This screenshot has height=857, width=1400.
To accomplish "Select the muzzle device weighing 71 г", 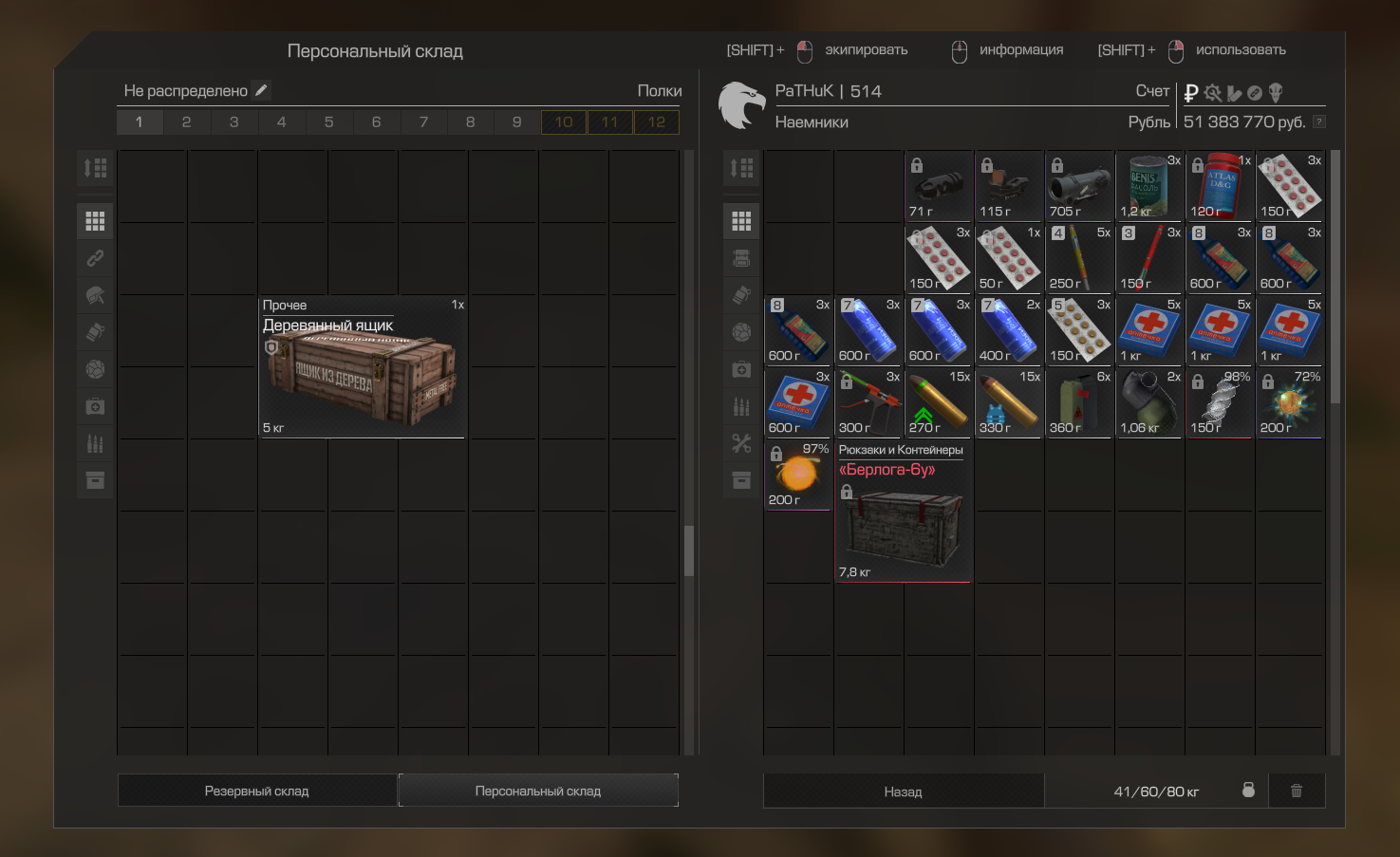I will click(x=939, y=186).
